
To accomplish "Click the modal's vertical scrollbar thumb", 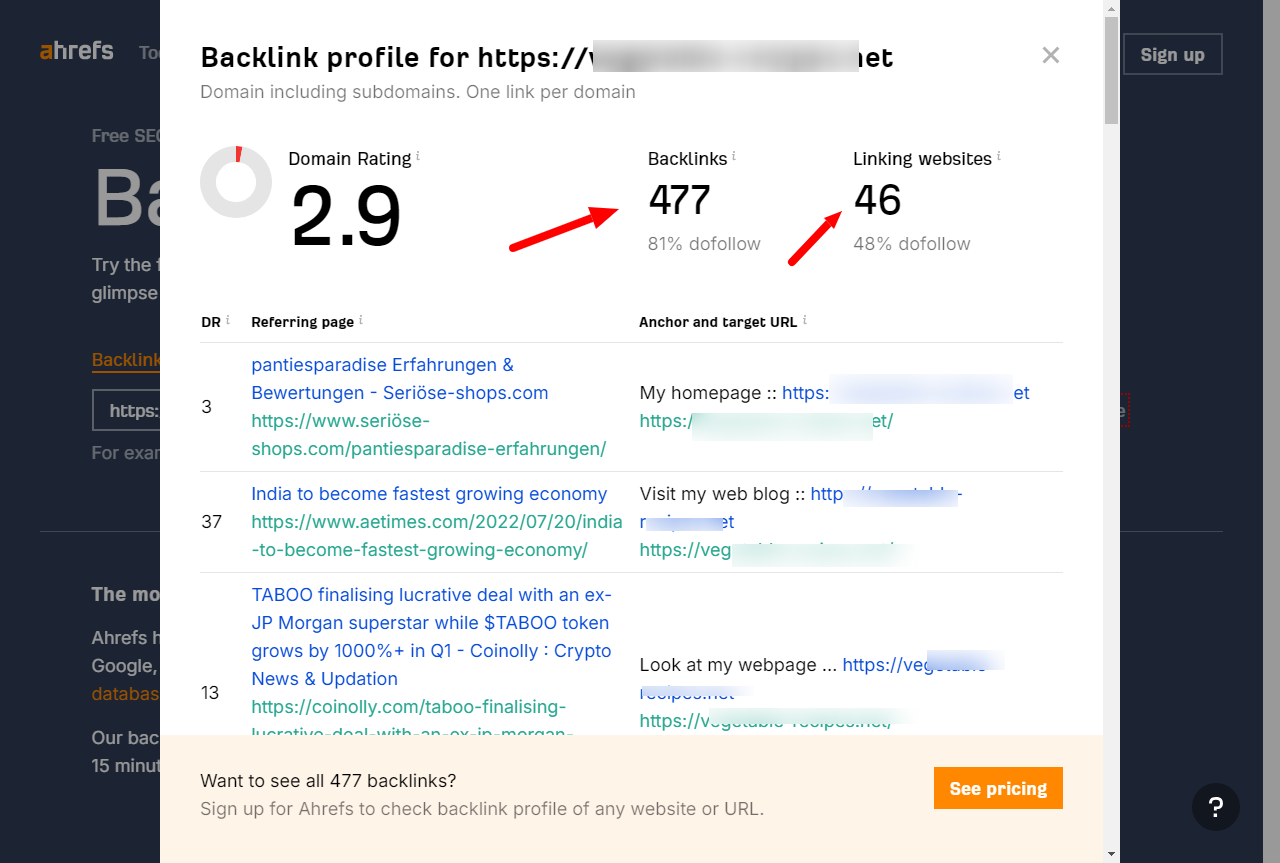I will point(1109,65).
